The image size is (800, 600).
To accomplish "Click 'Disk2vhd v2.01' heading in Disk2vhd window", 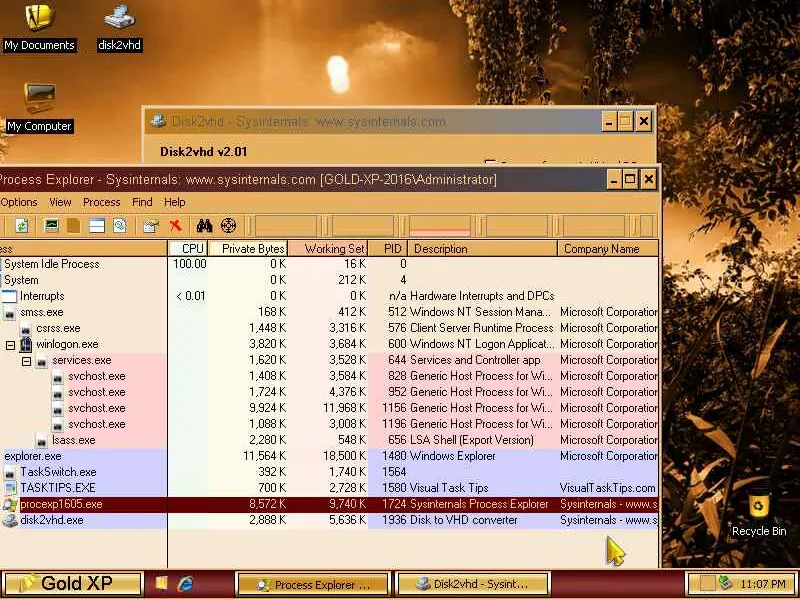I will [204, 152].
